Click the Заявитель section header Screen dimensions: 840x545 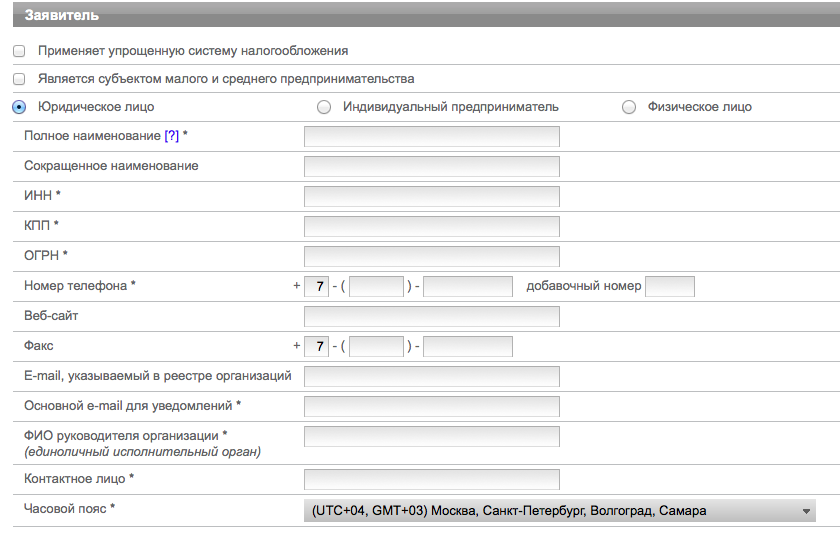tap(426, 15)
